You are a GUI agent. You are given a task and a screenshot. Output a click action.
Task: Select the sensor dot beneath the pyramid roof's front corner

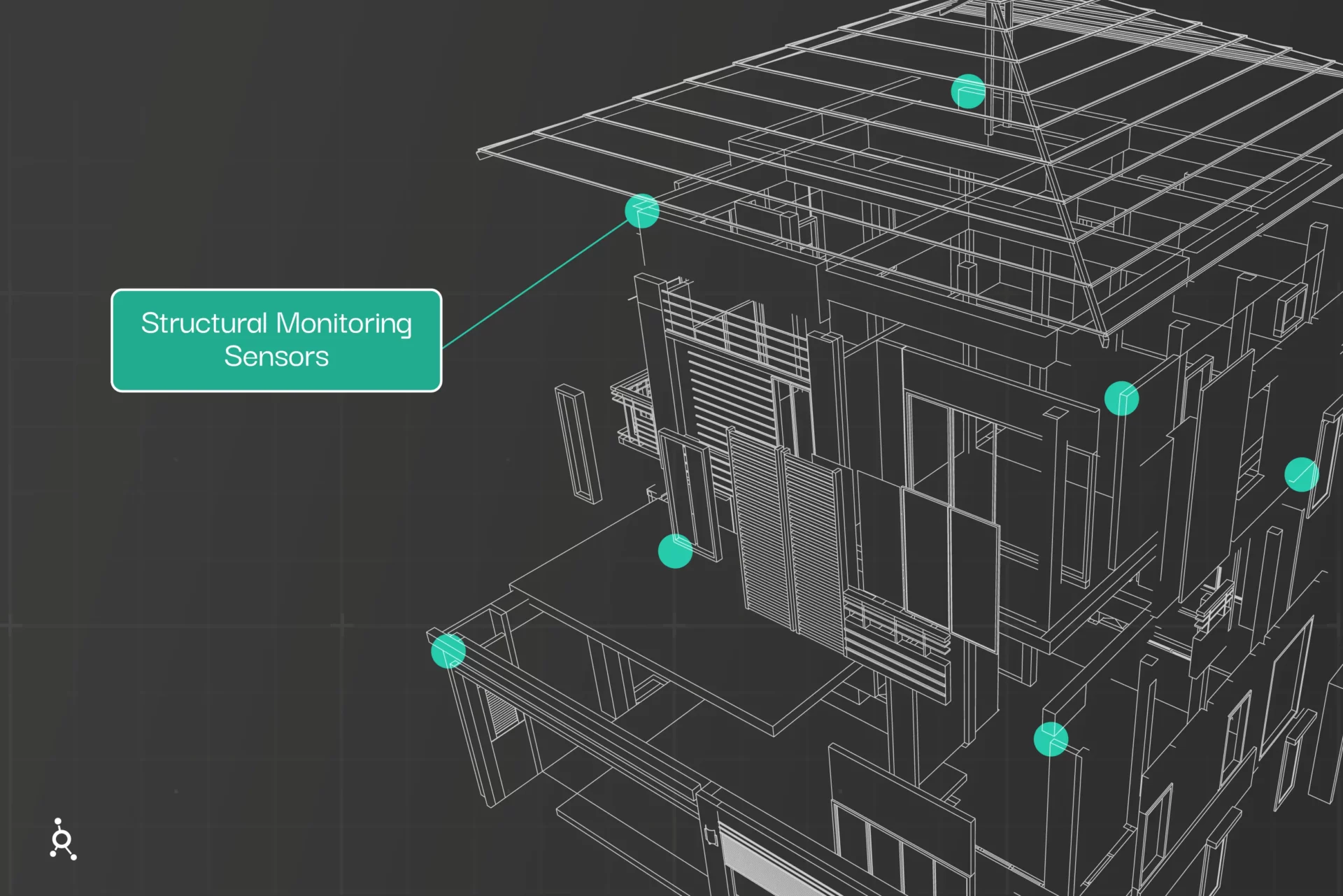[x=1121, y=398]
